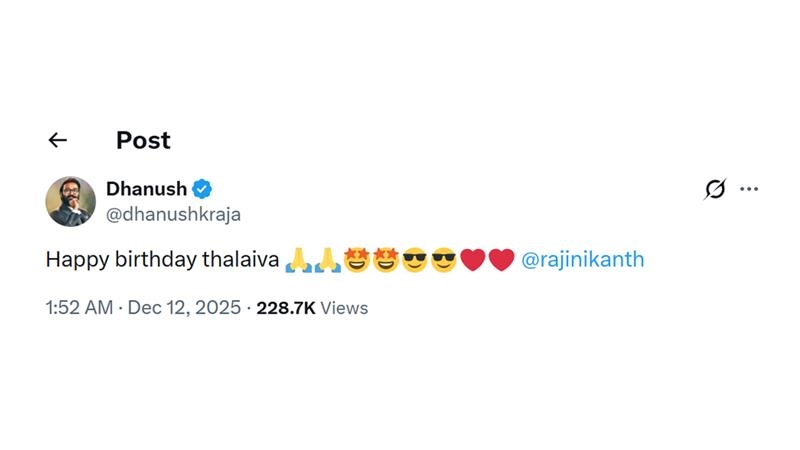Click the first folded hands emoji

click(298, 261)
